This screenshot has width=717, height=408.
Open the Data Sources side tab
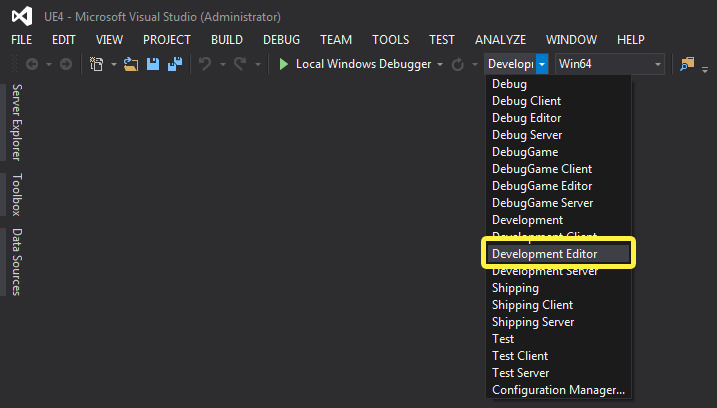click(x=16, y=262)
